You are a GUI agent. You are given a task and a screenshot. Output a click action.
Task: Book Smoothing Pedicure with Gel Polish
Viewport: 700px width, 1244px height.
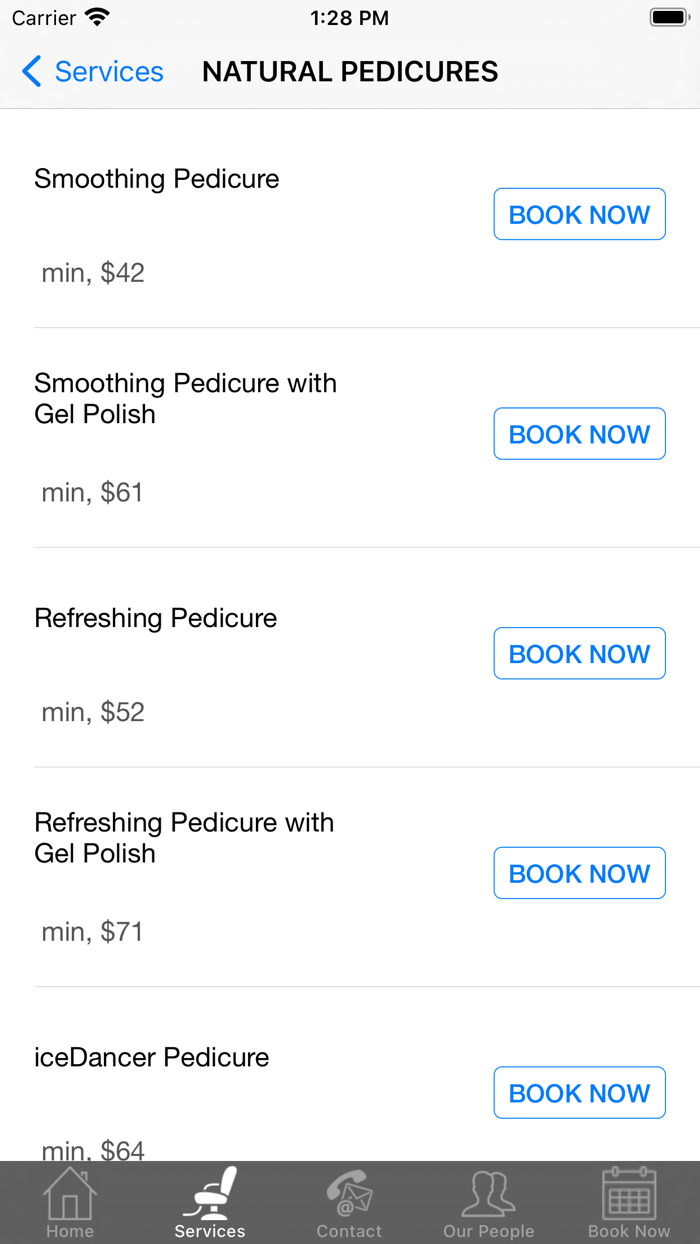tap(579, 434)
